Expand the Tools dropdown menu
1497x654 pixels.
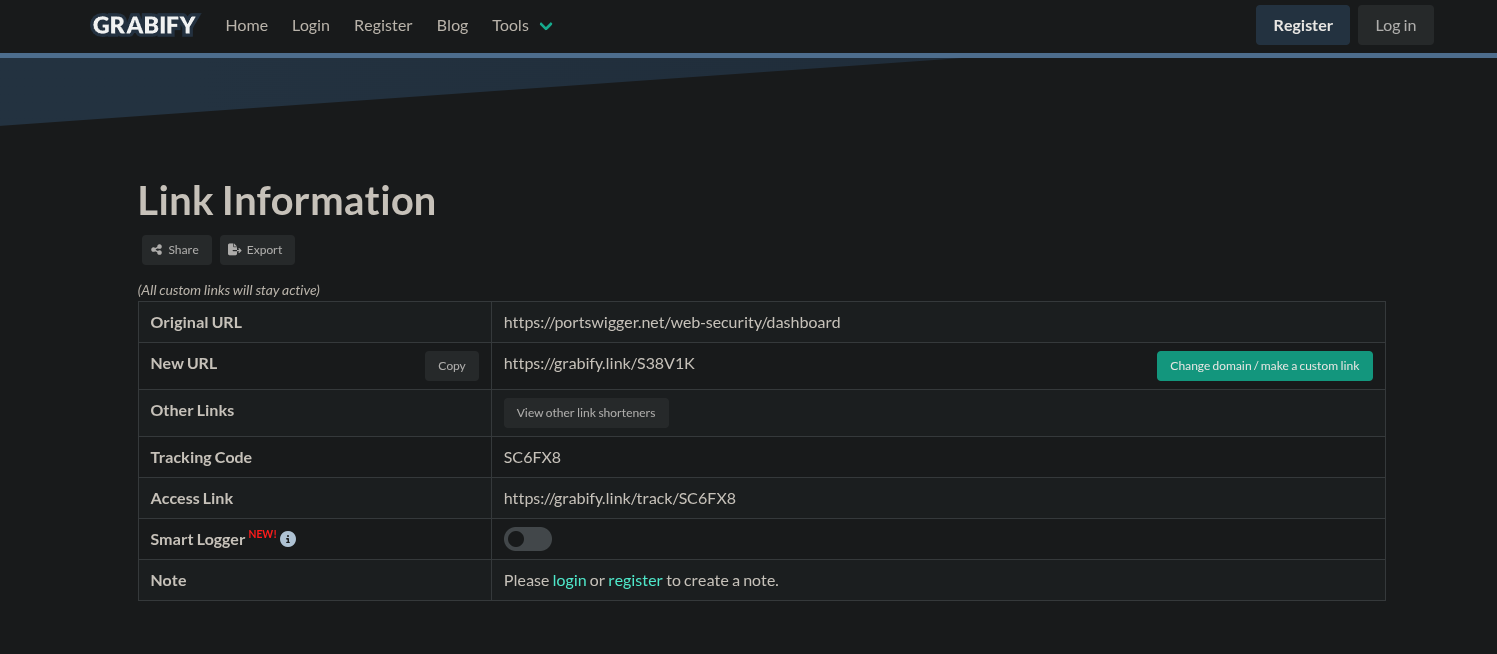point(522,26)
